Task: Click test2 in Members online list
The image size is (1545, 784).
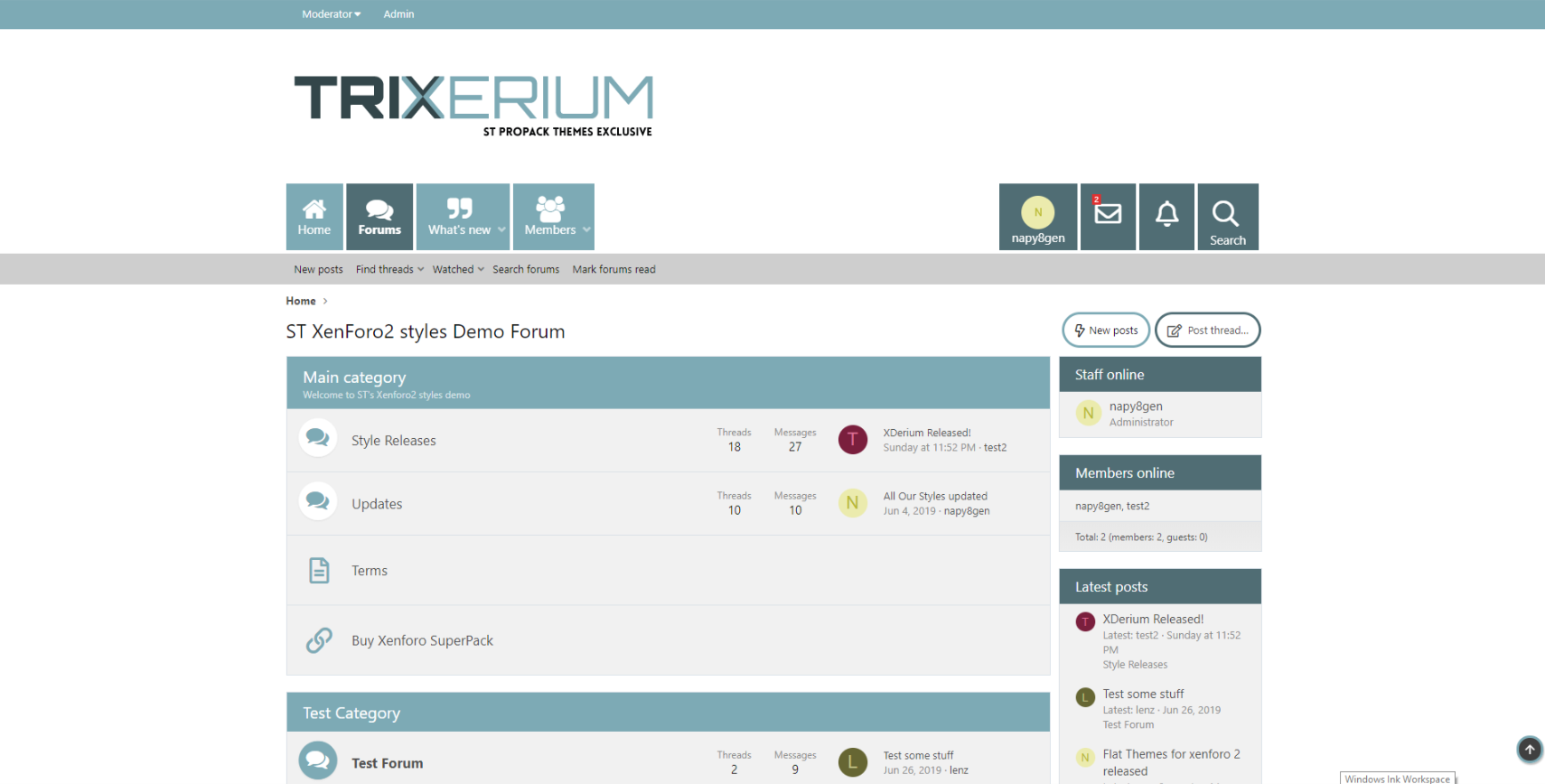Action: tap(1138, 506)
